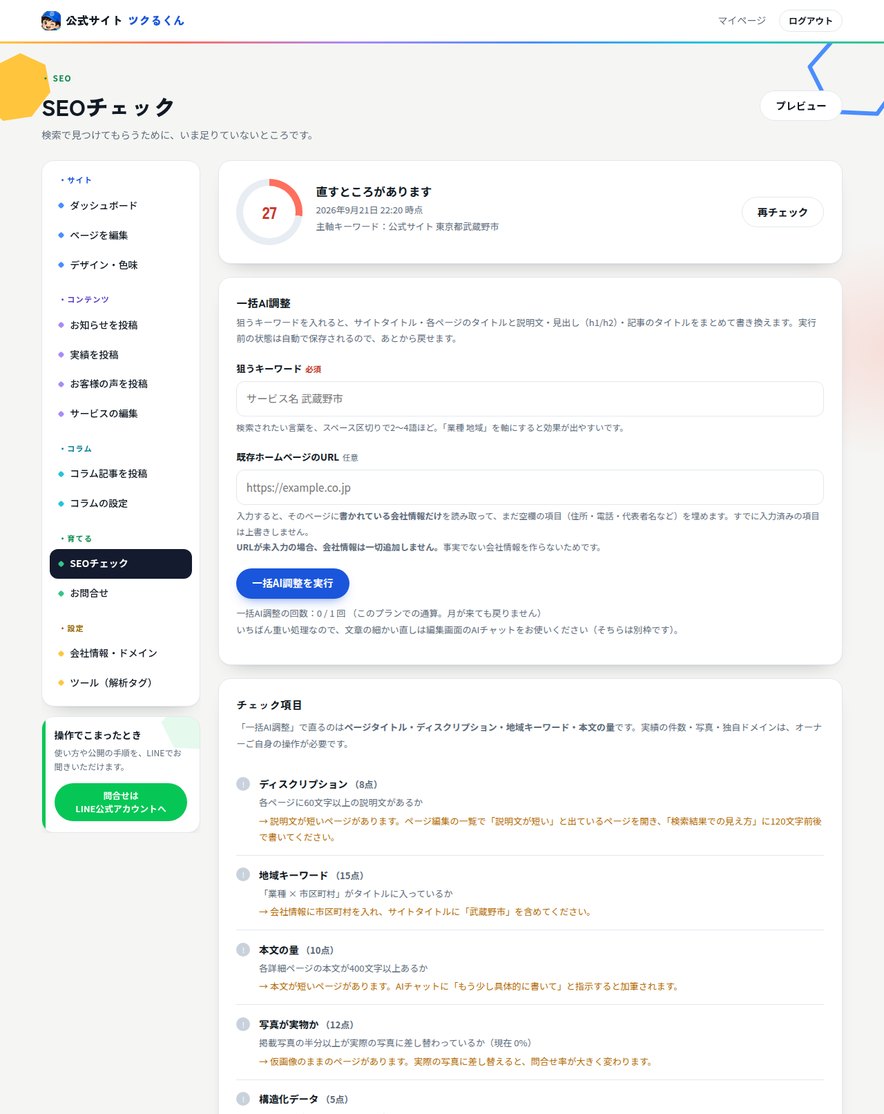The width and height of the screenshot is (884, 1114).
Task: Click 写真が実物か（12点） item title
Action: (306, 1024)
